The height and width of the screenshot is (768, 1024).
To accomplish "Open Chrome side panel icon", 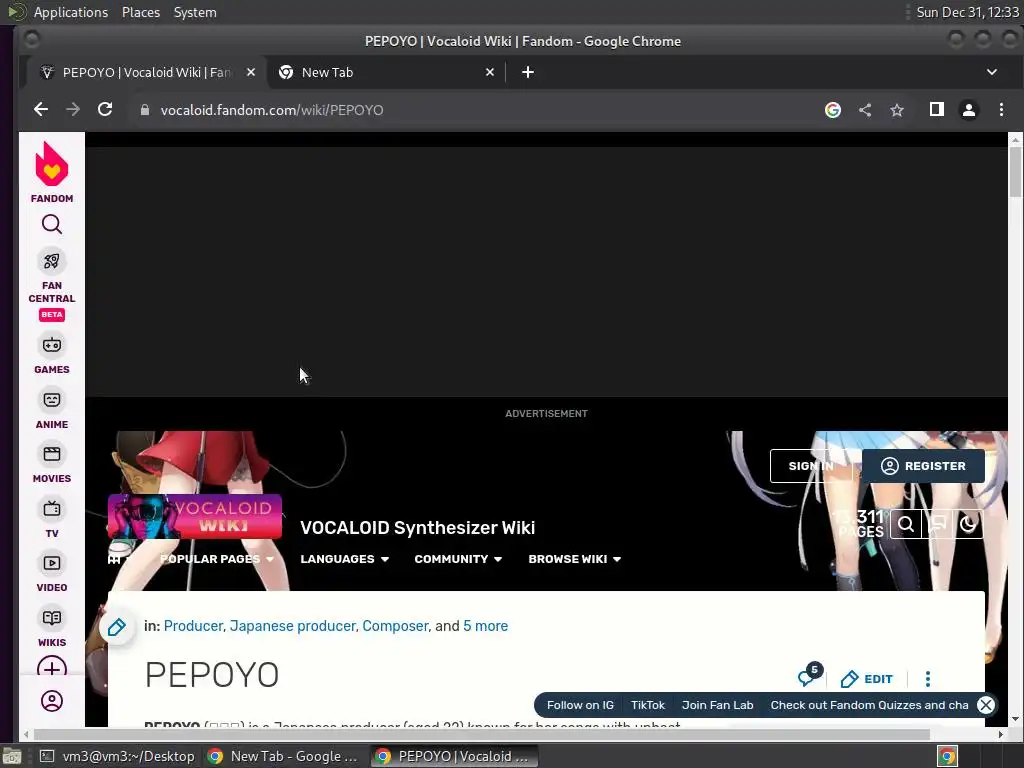I will [x=936, y=110].
